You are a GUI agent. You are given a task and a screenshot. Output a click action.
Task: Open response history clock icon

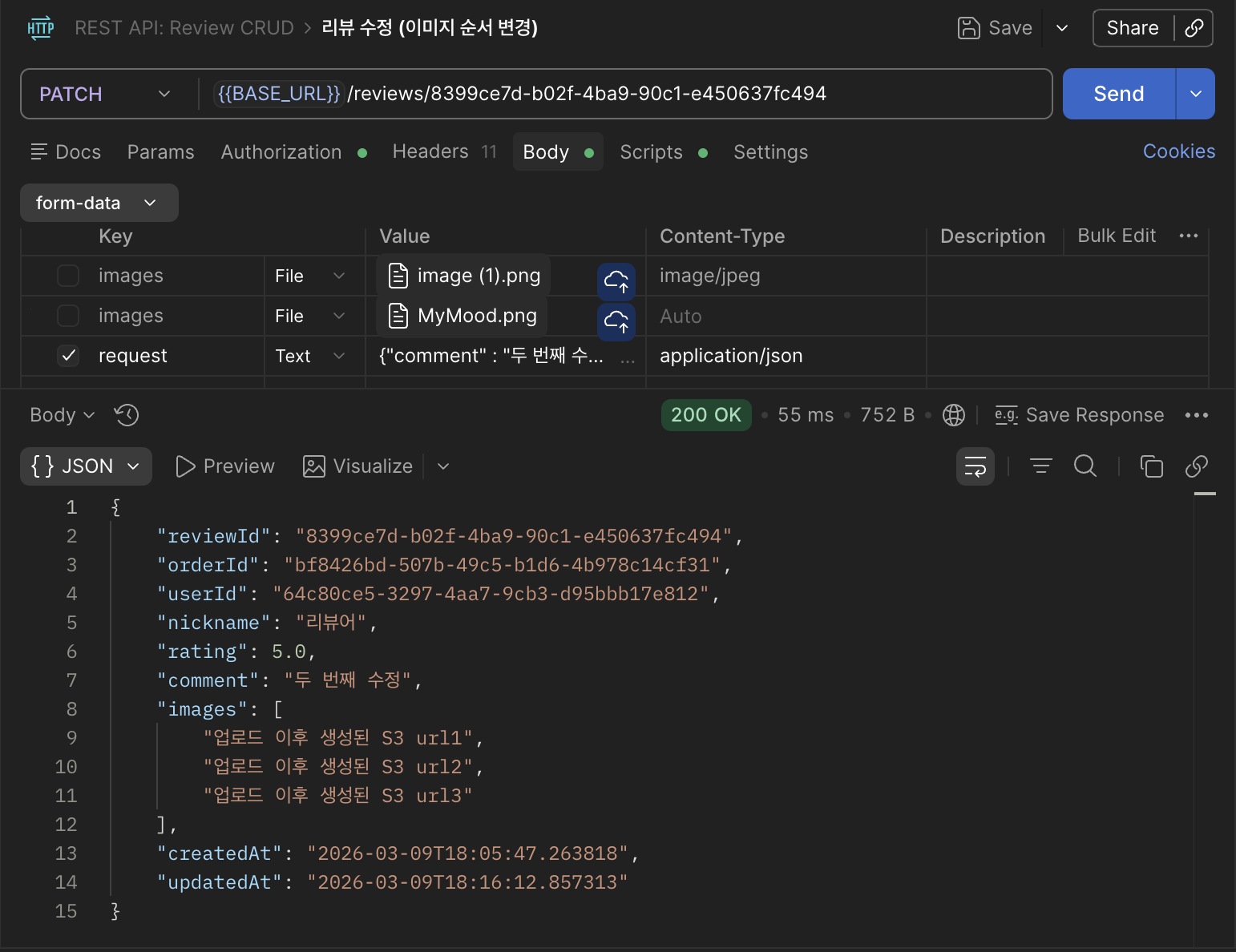point(127,415)
